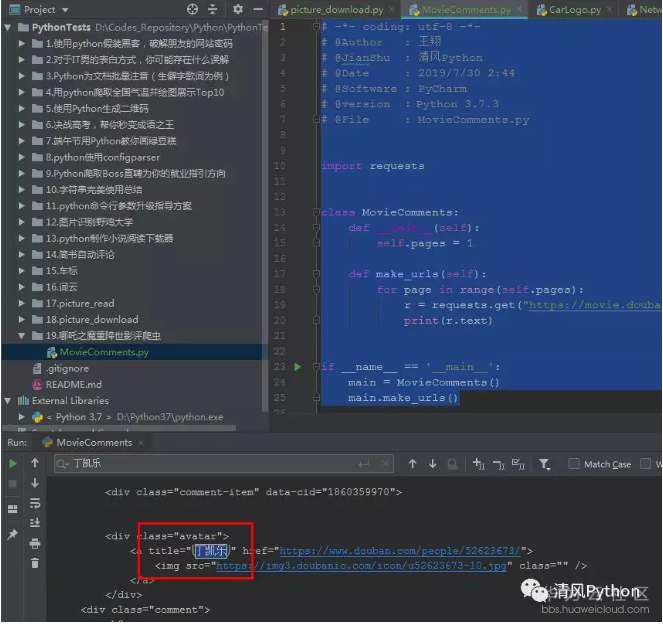The height and width of the screenshot is (624, 663).
Task: Click highlighted 丁凯乐 match in console
Action: (x=211, y=550)
